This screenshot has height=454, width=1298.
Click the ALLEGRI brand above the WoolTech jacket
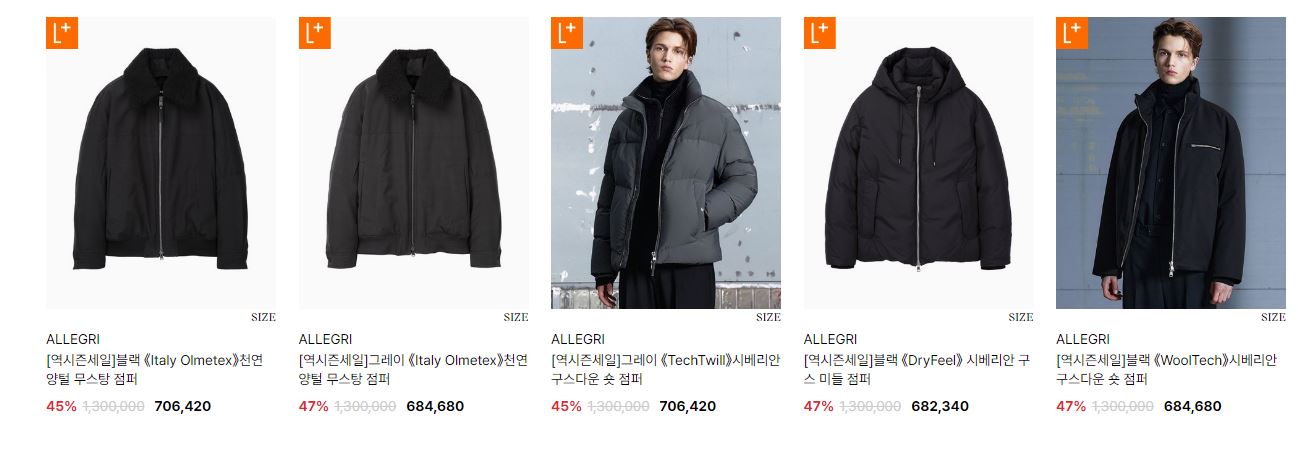(x=1082, y=339)
